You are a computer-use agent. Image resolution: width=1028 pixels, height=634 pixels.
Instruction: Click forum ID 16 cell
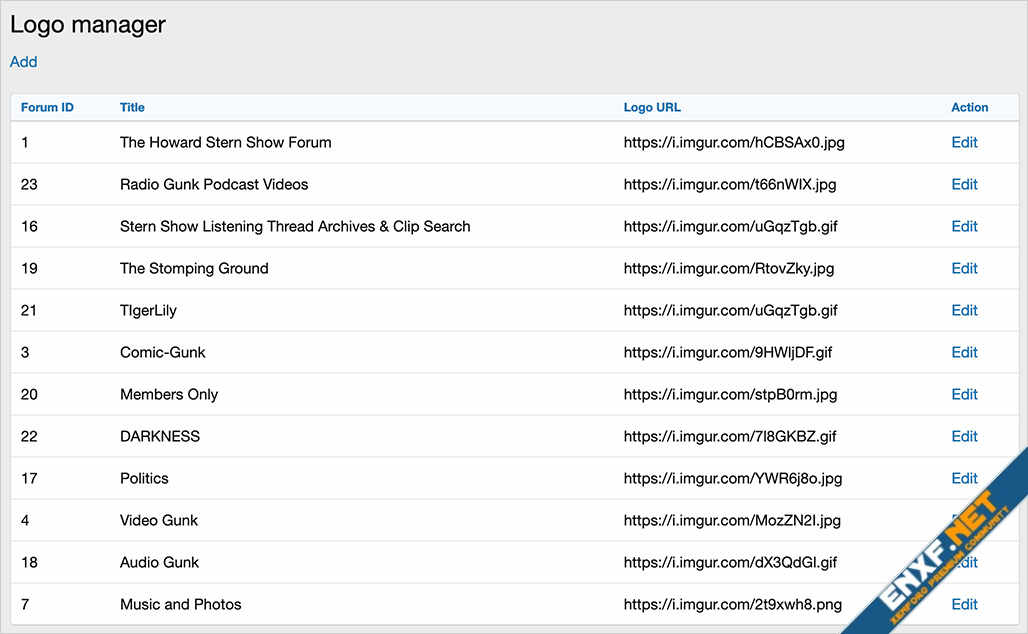[29, 226]
